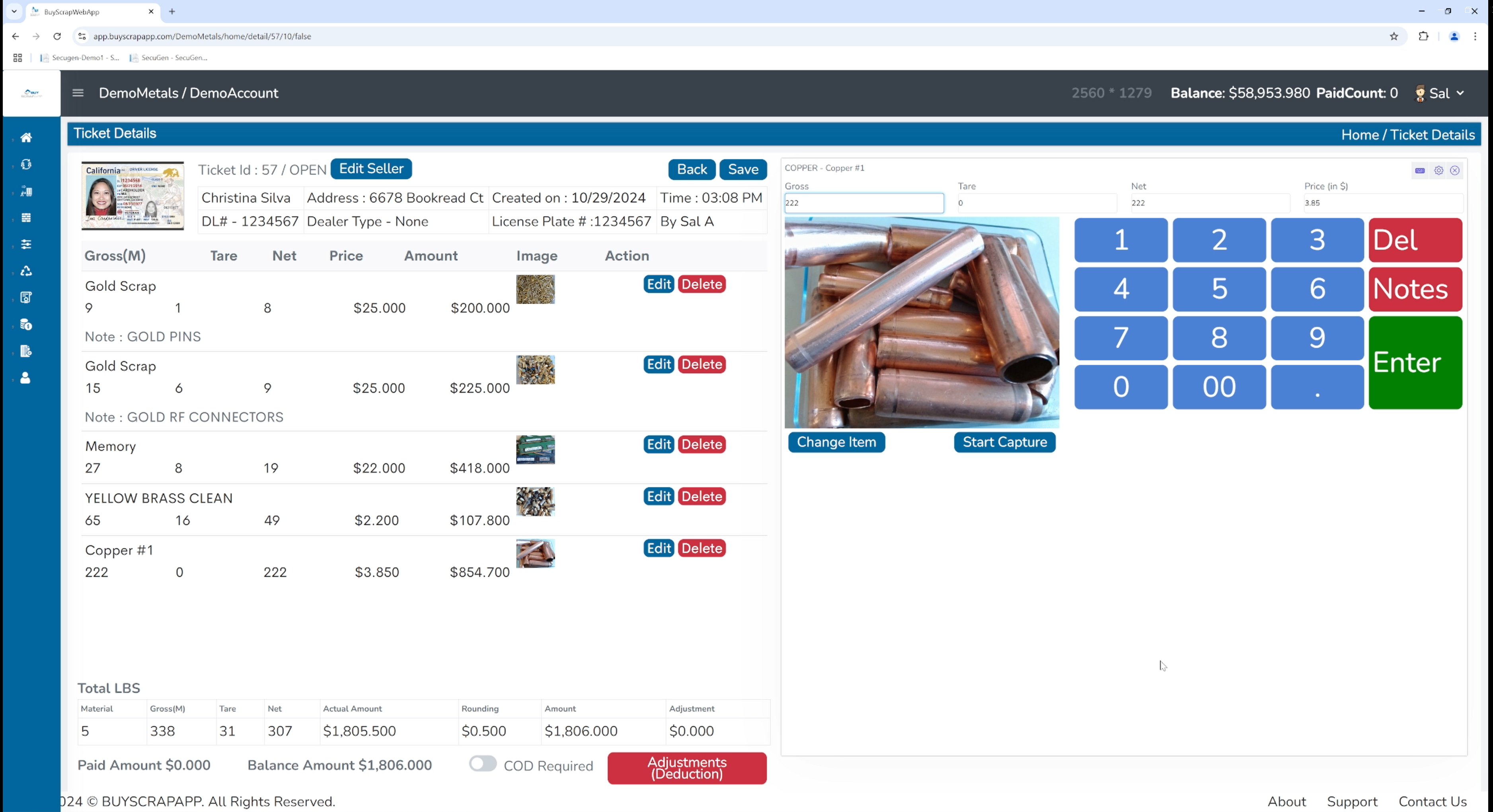The height and width of the screenshot is (812, 1493).
Task: Click the Gross input field showing 222
Action: [x=863, y=203]
